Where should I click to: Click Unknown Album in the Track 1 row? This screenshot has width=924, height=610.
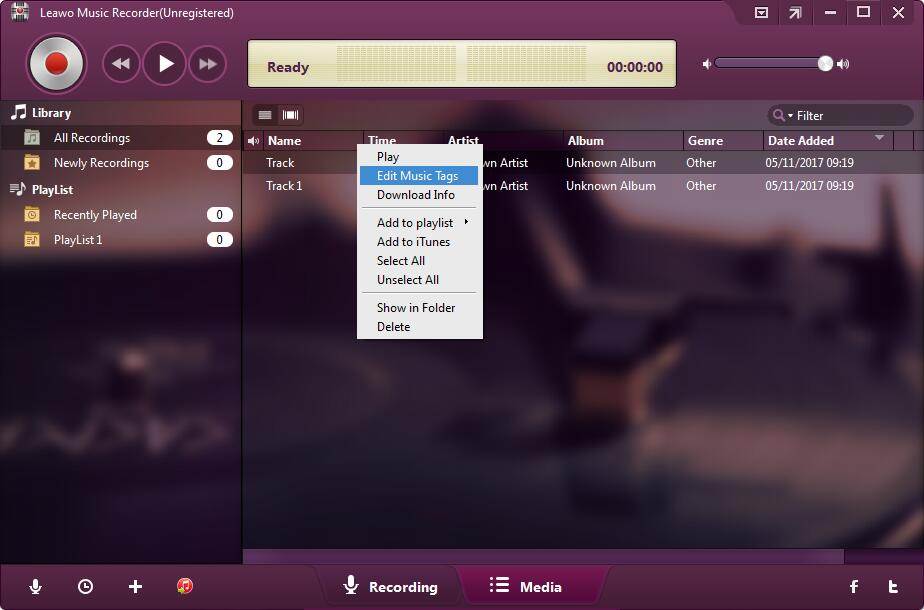point(610,186)
